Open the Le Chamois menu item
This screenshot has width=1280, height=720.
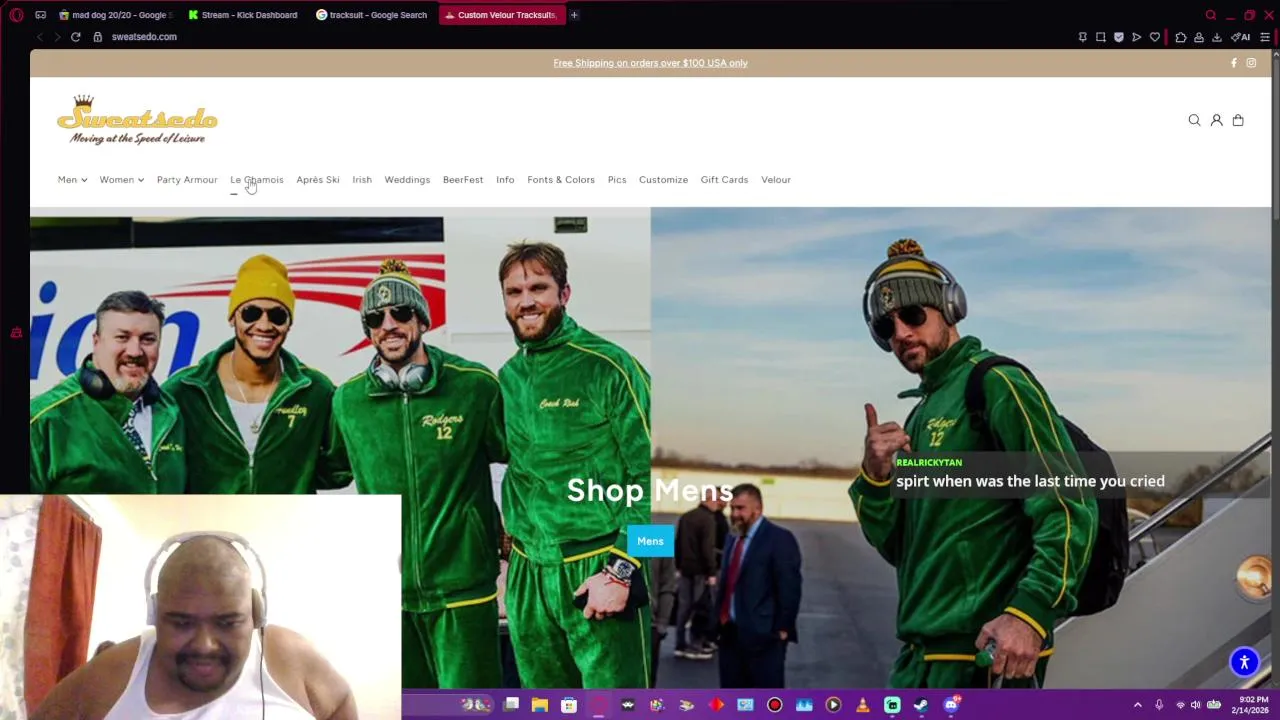coord(257,180)
